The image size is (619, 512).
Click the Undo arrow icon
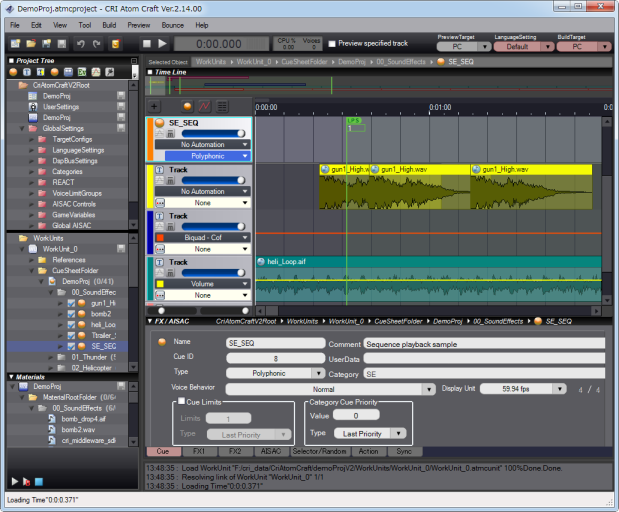[81, 44]
